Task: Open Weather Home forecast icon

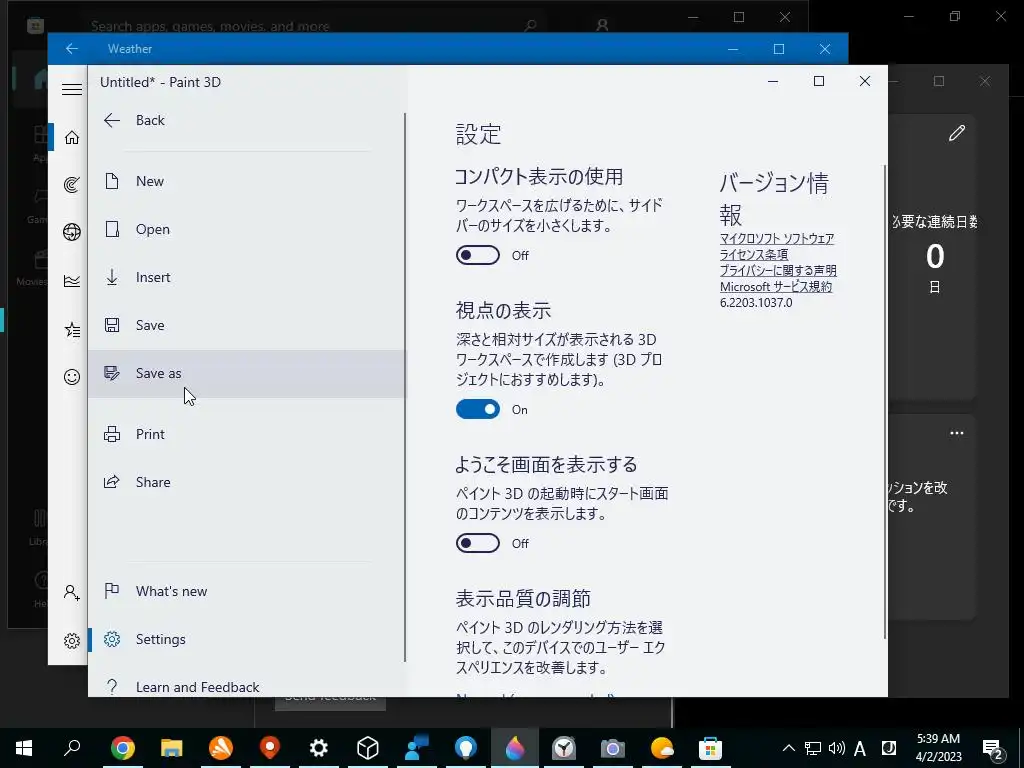Action: pos(72,138)
